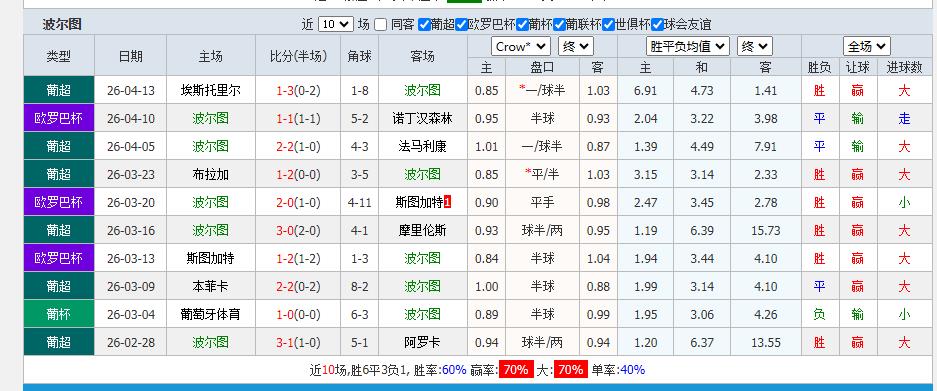Screen dimensions: 937x391
Task: Uncheck the 球会友谊 filter checkbox
Action: [x=657, y=25]
